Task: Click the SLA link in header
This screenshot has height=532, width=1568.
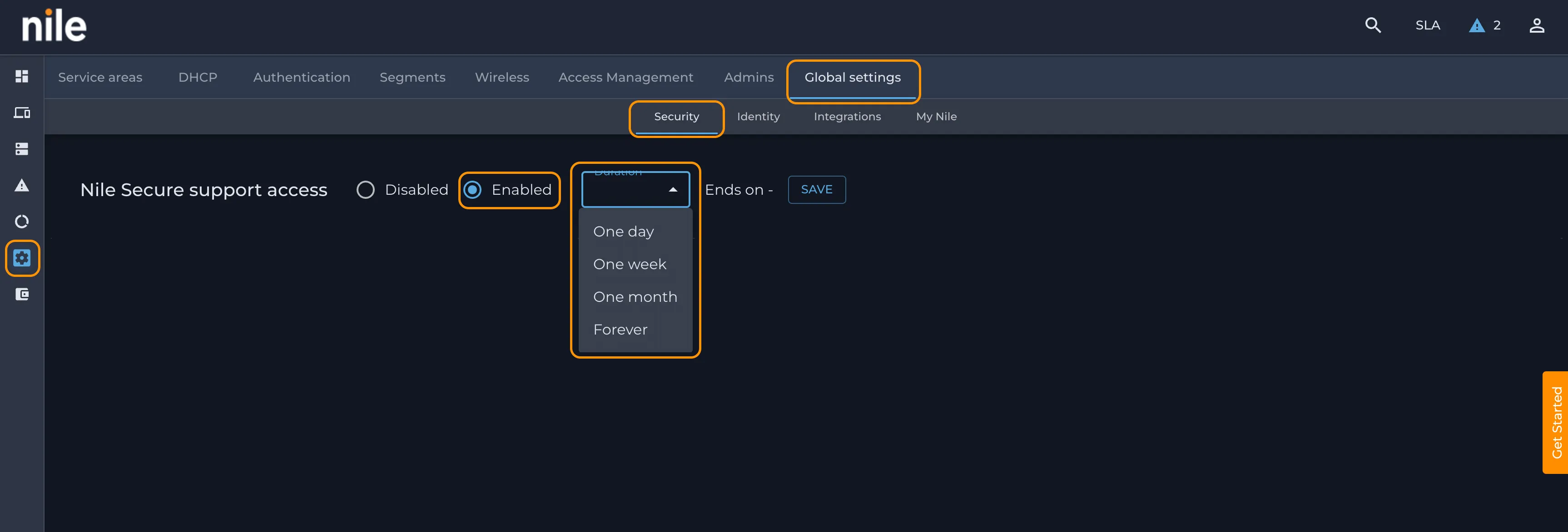Action: pyautogui.click(x=1427, y=25)
